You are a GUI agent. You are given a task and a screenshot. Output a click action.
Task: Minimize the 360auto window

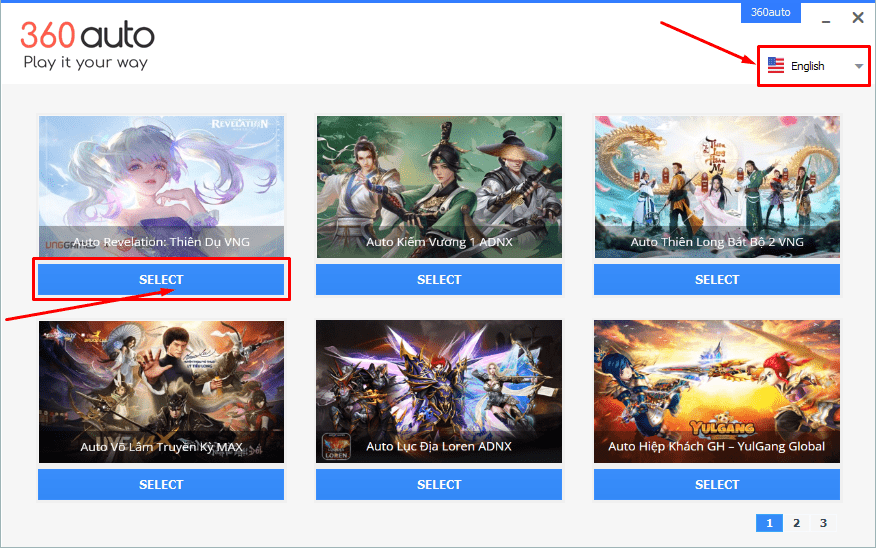tap(826, 20)
